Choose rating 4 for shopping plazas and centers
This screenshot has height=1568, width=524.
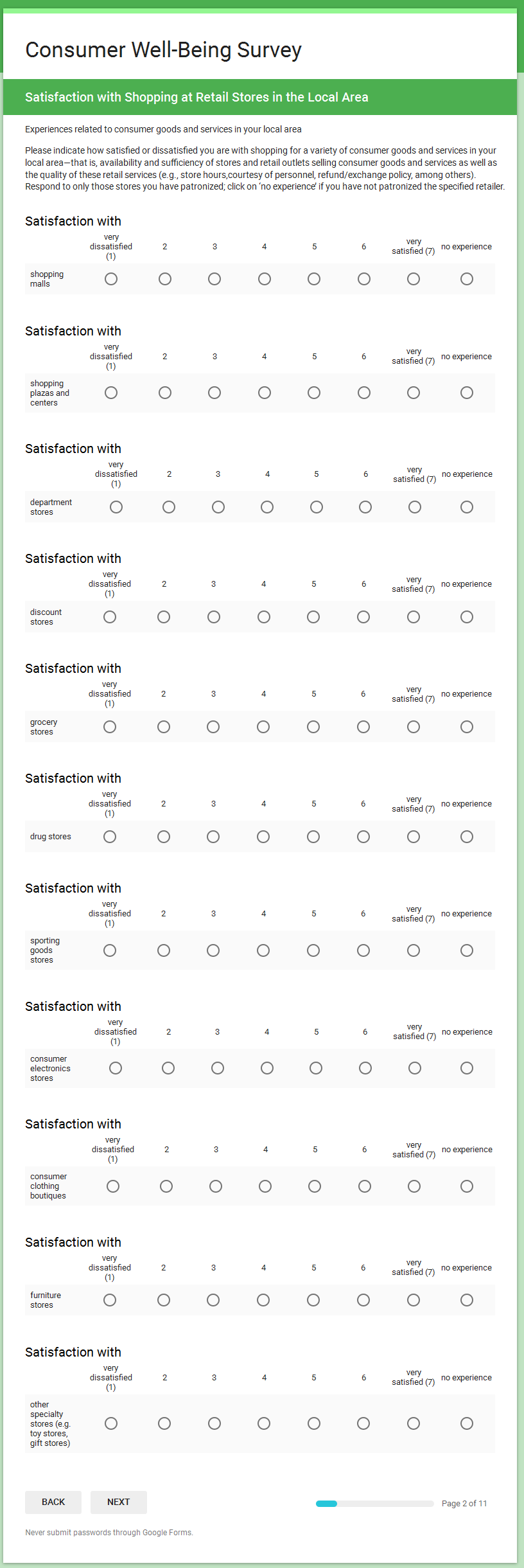tap(265, 393)
